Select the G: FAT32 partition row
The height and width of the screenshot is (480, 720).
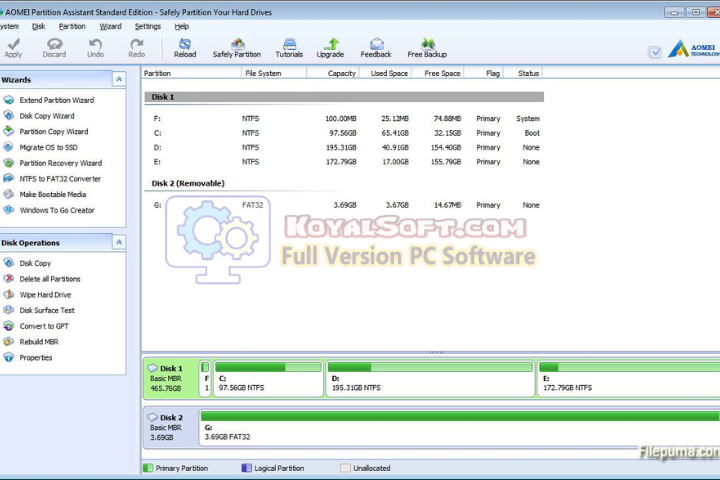(344, 205)
